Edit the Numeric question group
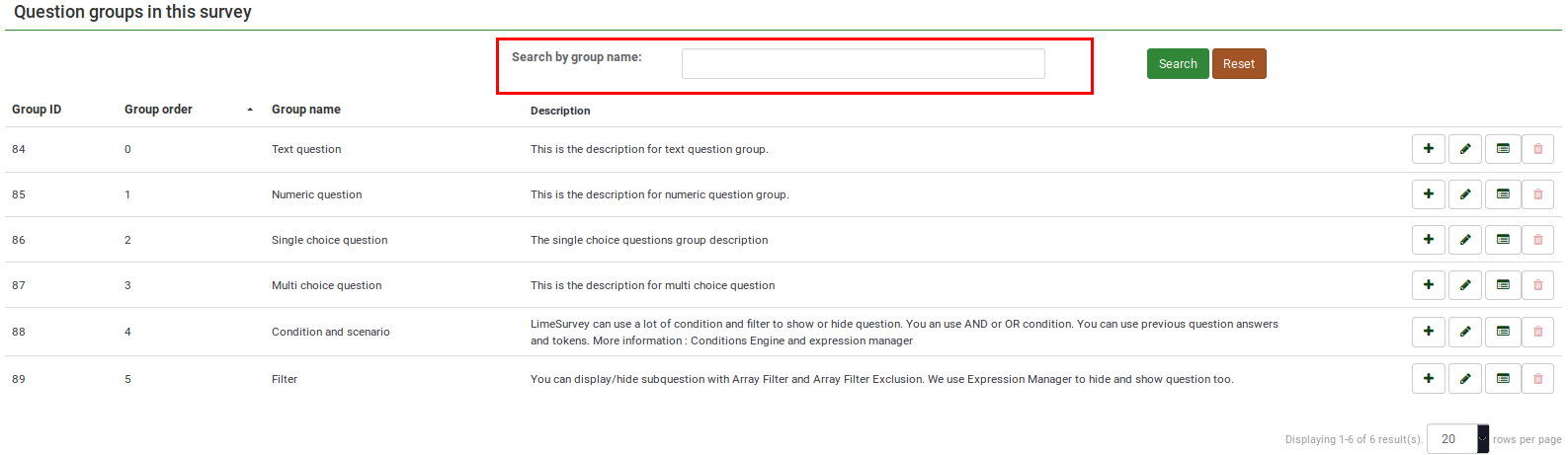 1464,194
